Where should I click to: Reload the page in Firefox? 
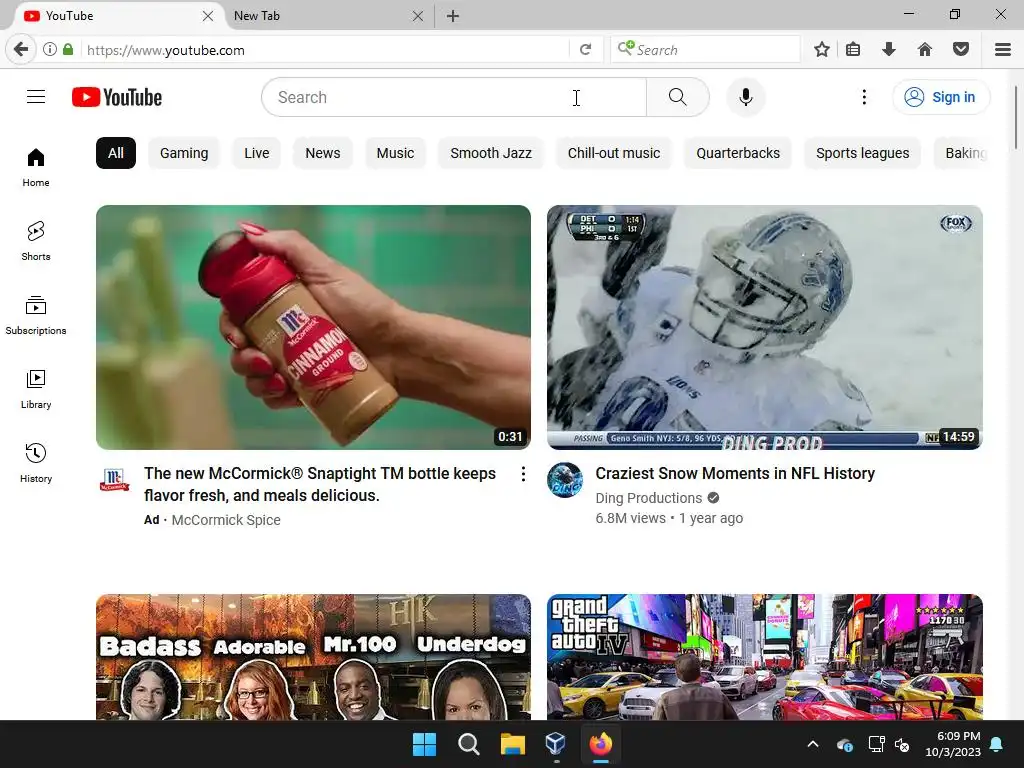click(x=586, y=50)
